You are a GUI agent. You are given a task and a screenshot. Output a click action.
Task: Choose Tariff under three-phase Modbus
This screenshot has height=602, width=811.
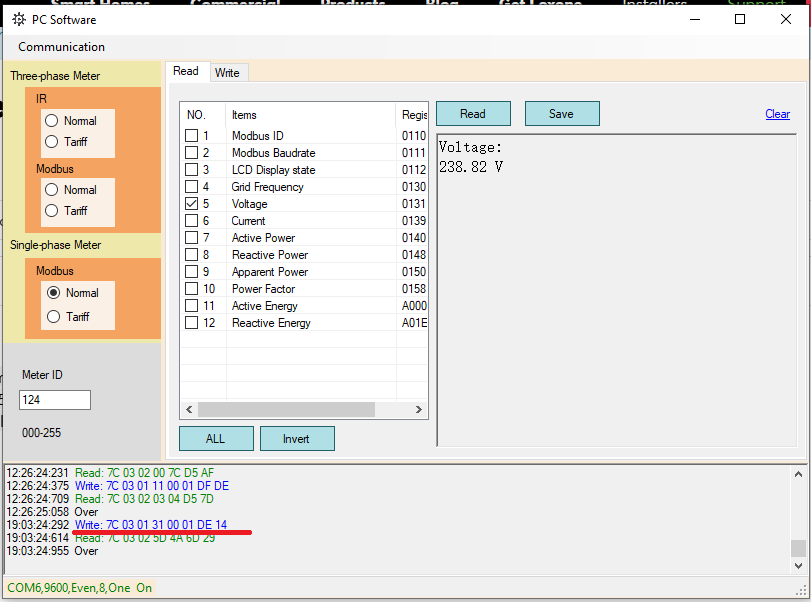click(52, 211)
